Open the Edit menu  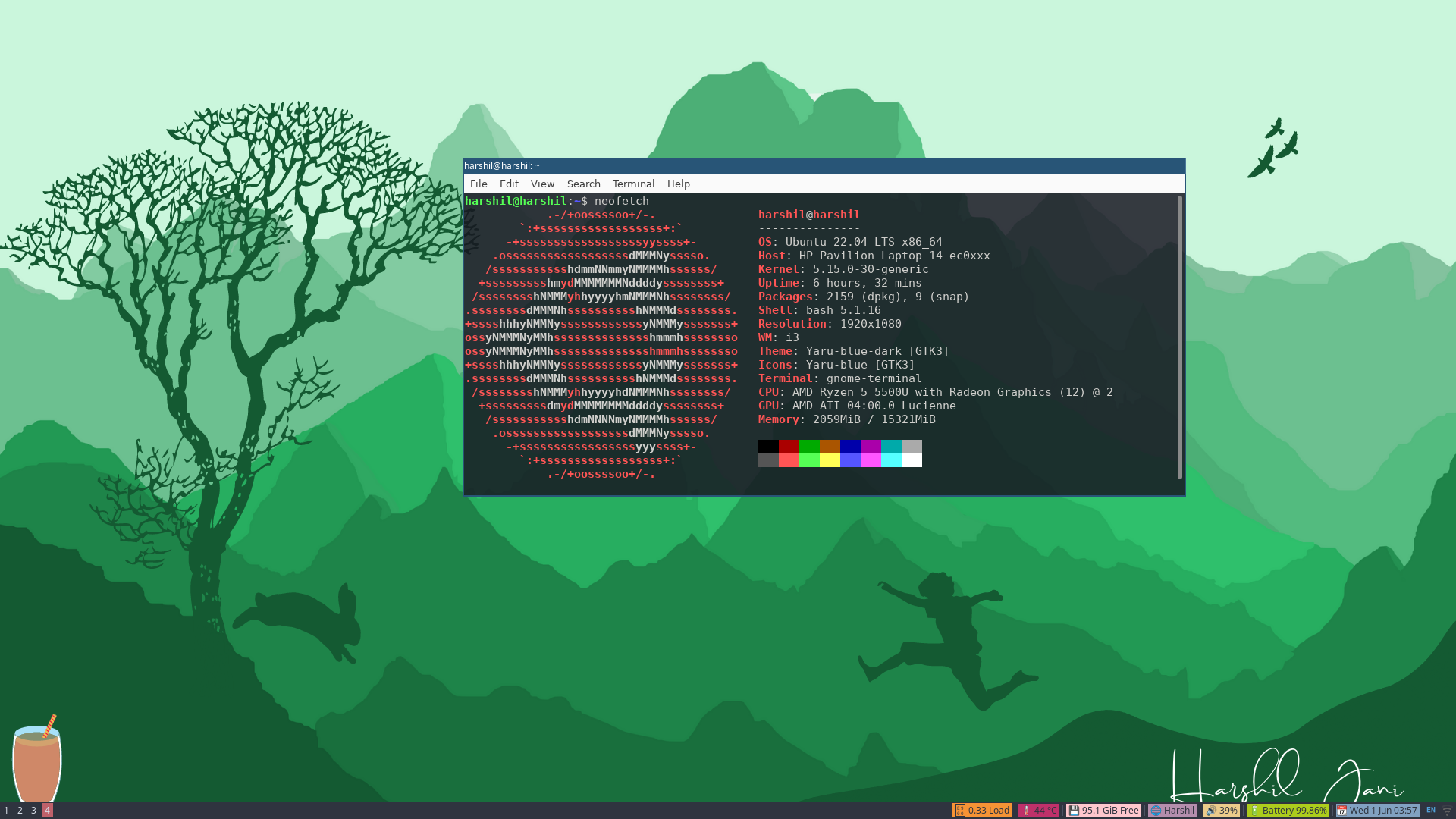pos(509,184)
